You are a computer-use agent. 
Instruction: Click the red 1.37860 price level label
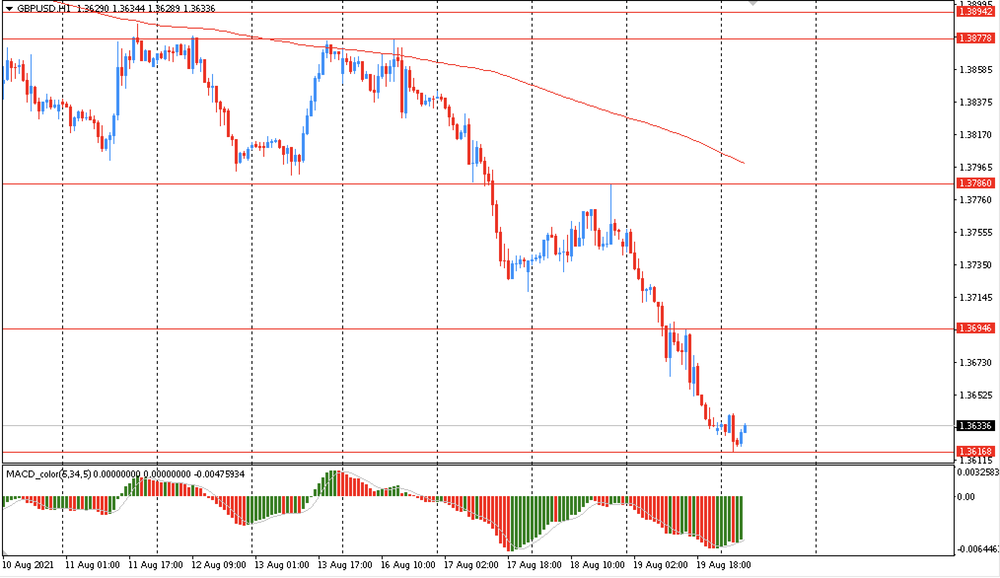coord(976,183)
